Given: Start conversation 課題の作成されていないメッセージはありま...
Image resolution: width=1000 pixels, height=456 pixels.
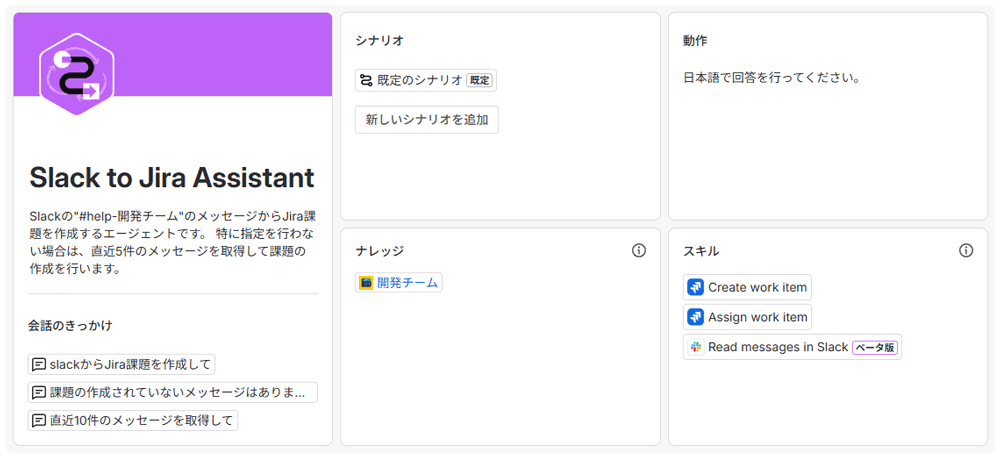Looking at the screenshot, I should [173, 393].
